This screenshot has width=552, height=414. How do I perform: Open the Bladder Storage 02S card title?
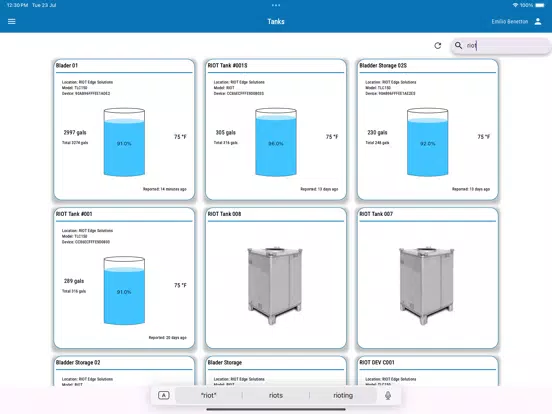click(383, 65)
